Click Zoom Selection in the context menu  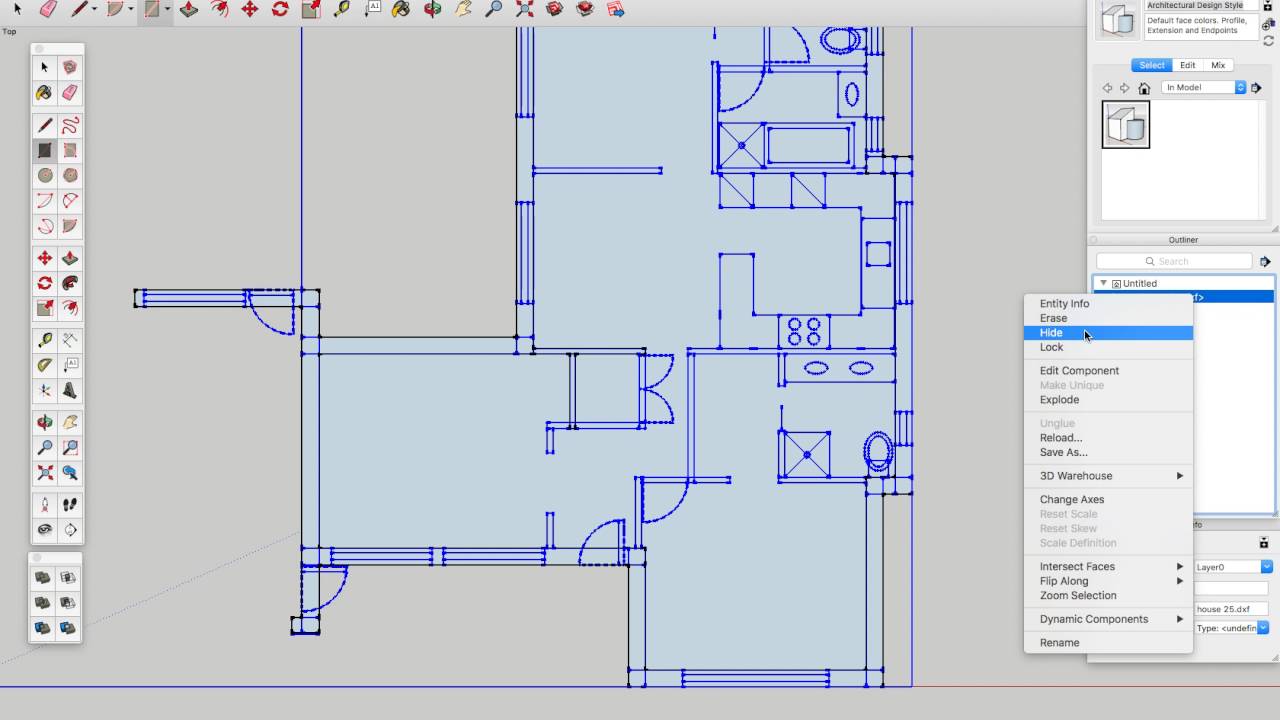[x=1077, y=595]
